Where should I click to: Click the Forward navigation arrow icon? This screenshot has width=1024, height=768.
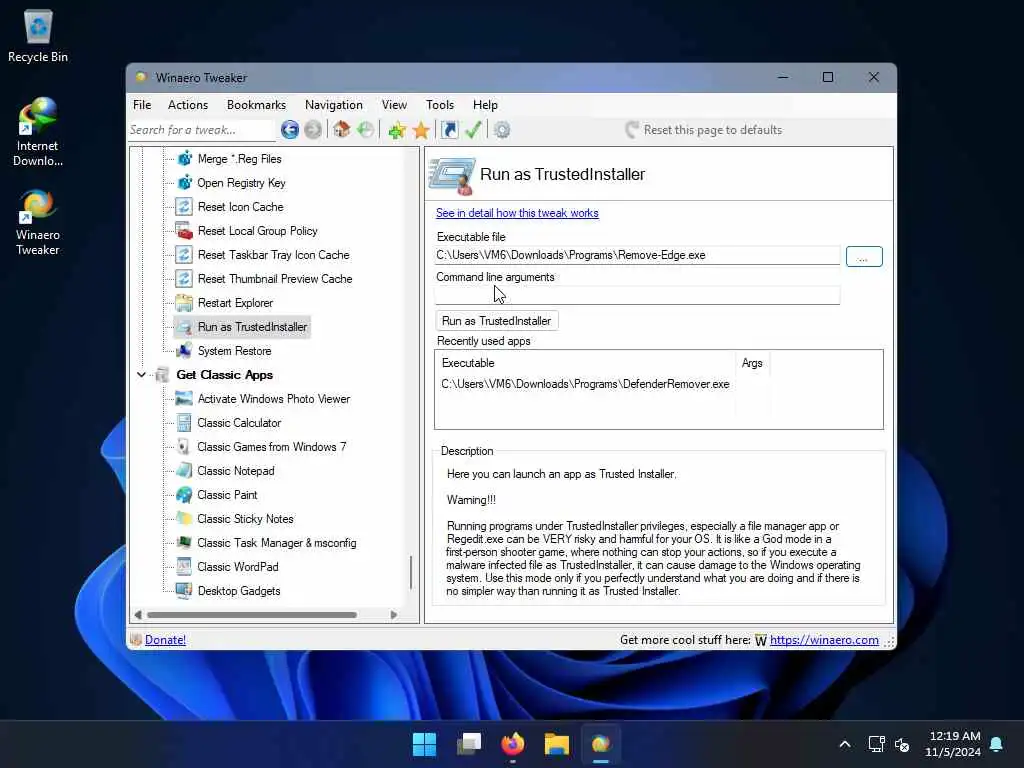click(x=313, y=130)
